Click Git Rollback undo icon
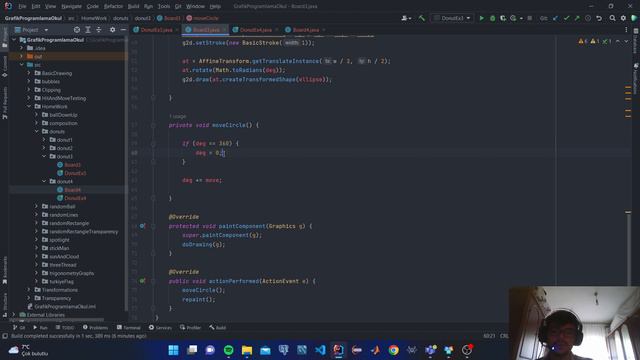The height and width of the screenshot is (360, 640). pyautogui.click(x=599, y=18)
